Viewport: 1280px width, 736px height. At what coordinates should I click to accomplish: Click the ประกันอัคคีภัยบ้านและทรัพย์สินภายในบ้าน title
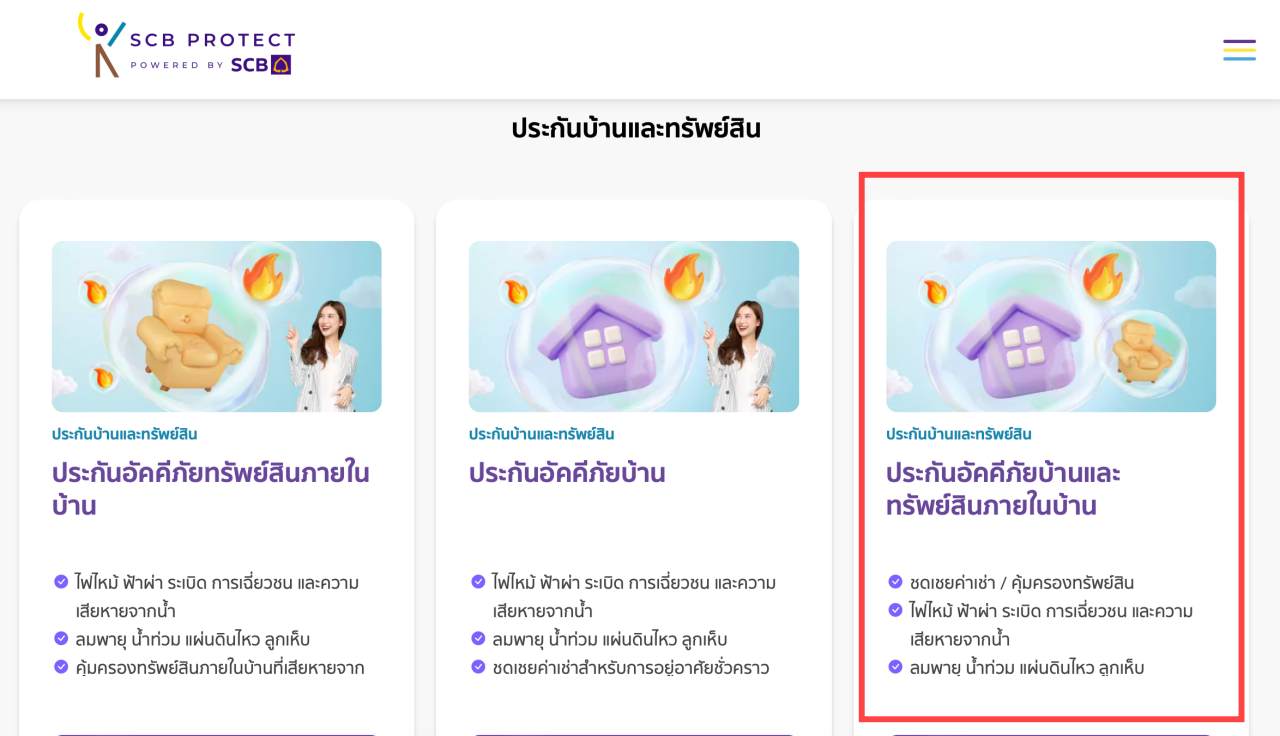1003,489
